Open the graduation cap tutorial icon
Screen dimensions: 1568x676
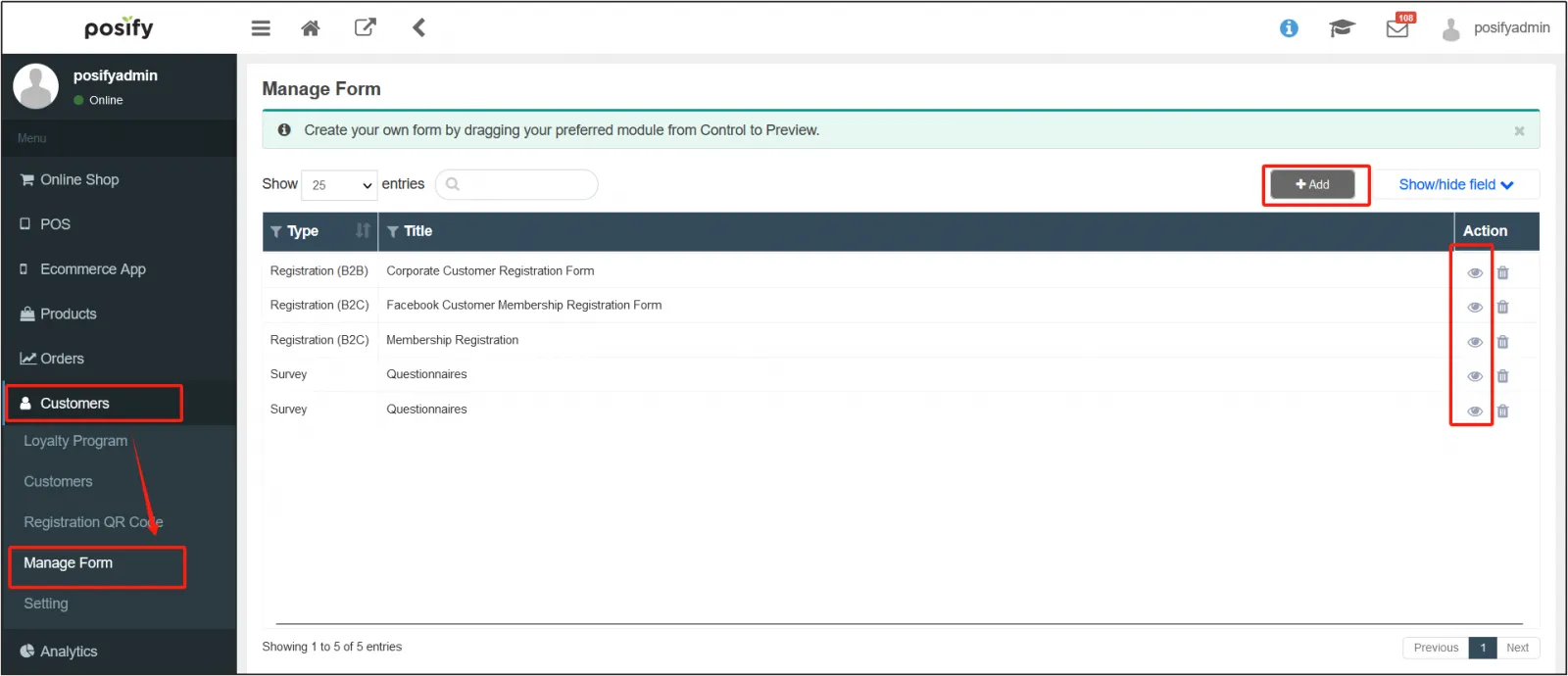coord(1342,28)
